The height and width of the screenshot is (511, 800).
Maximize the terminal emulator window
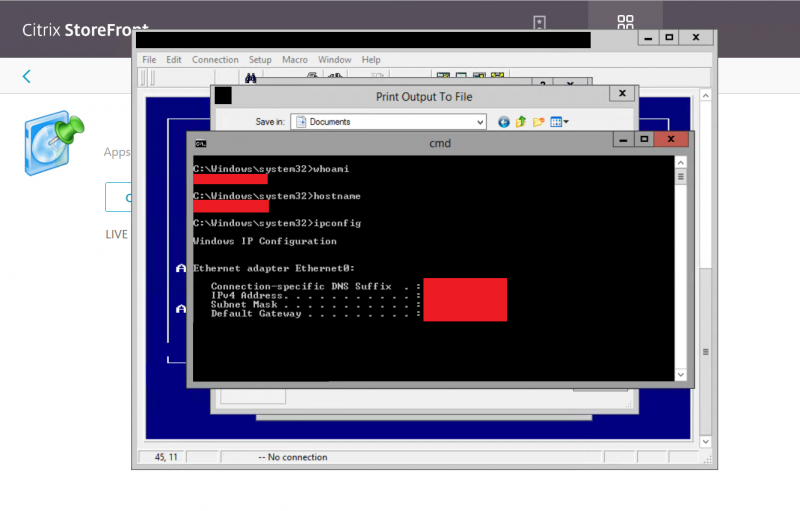pyautogui.click(x=669, y=38)
